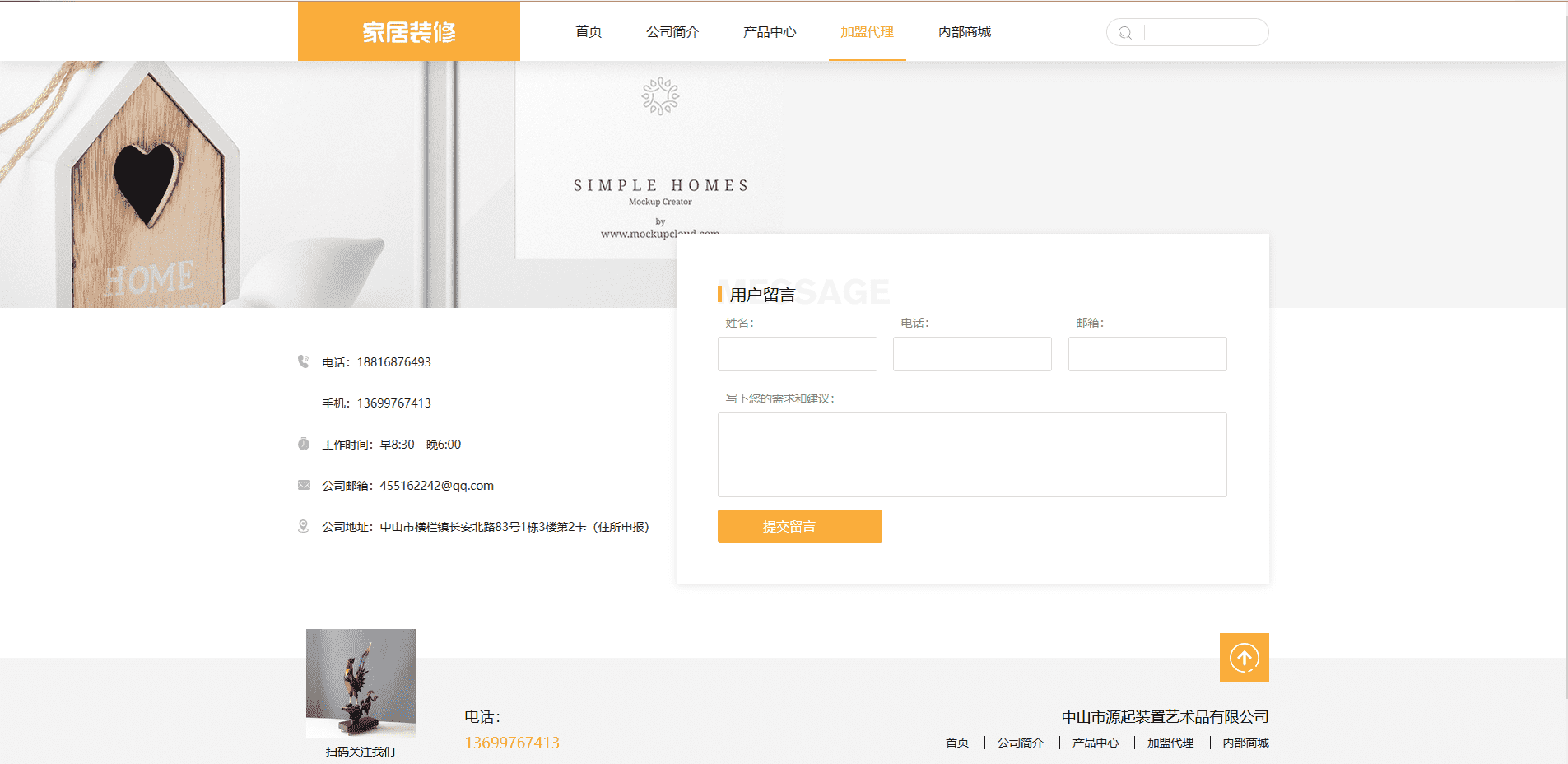Go to 产品中心 in top navigation

(770, 31)
